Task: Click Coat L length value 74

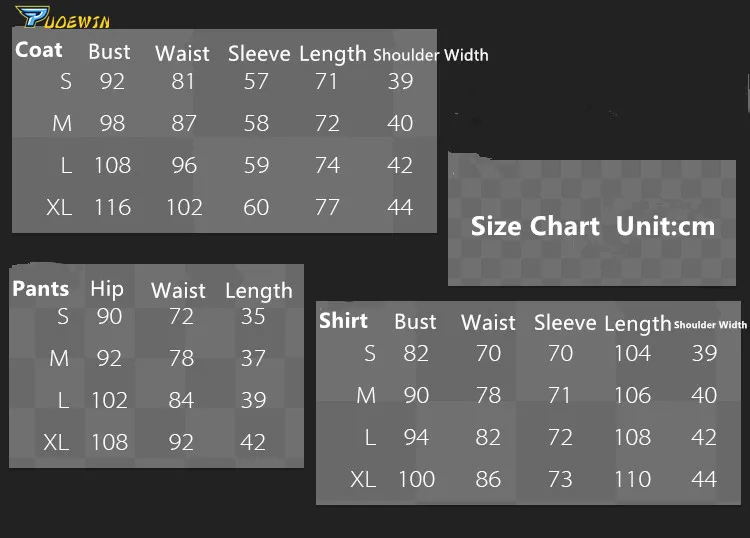Action: pos(327,165)
